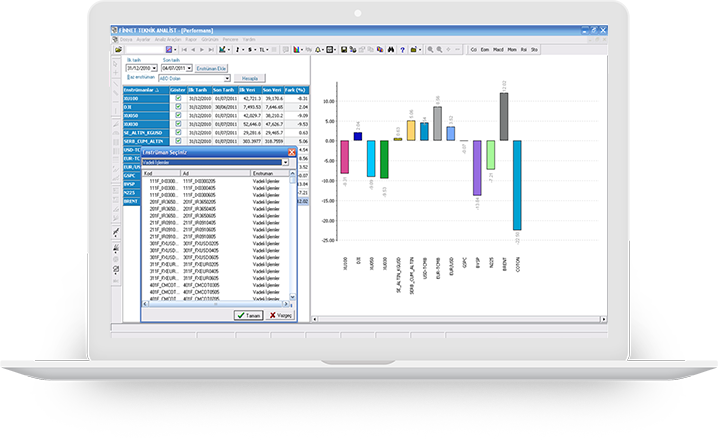The height and width of the screenshot is (440, 718).
Task: Click the zoom in magnifier icon
Action: click(x=430, y=49)
